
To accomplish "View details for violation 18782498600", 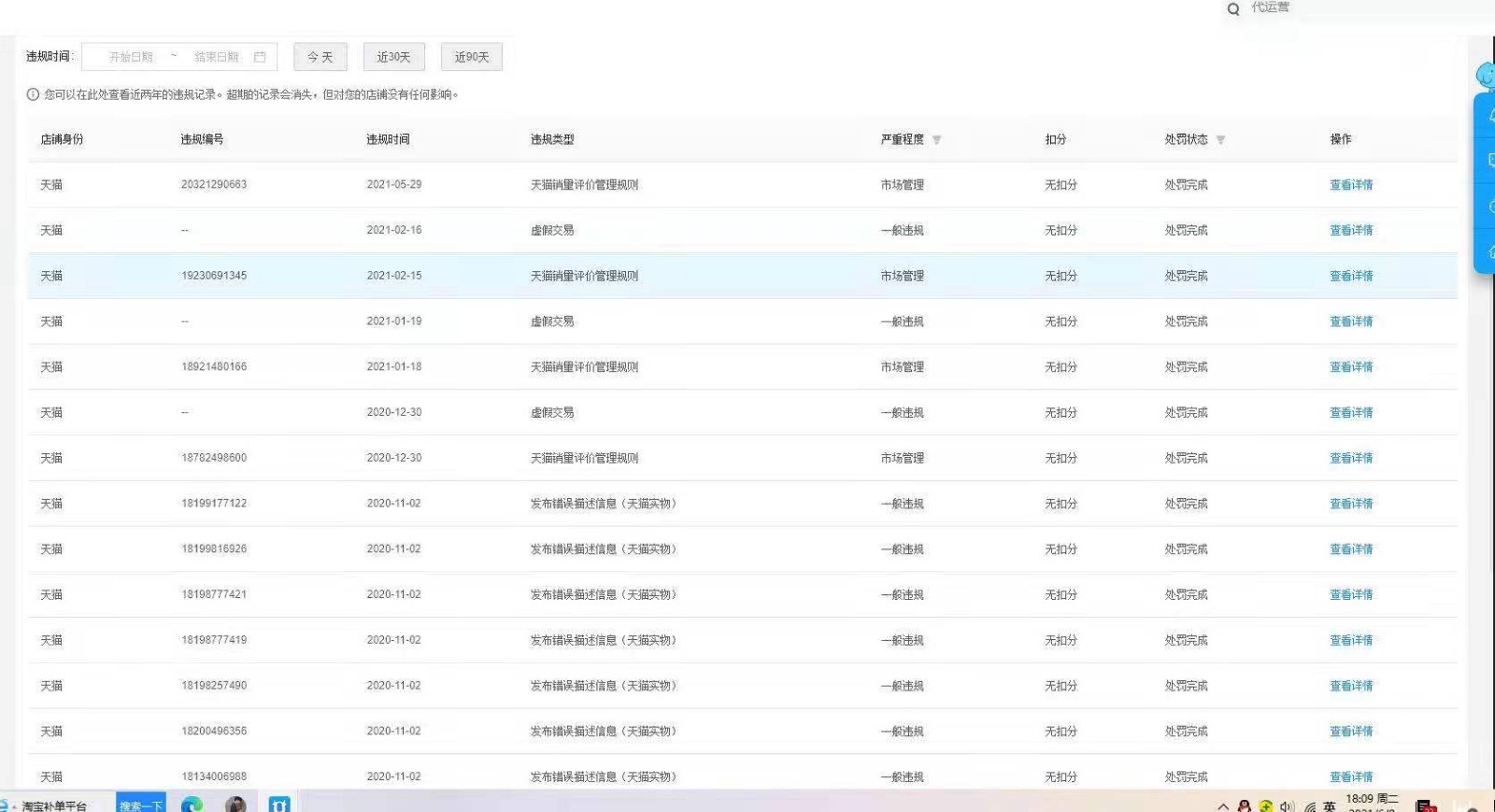I will pos(1351,458).
